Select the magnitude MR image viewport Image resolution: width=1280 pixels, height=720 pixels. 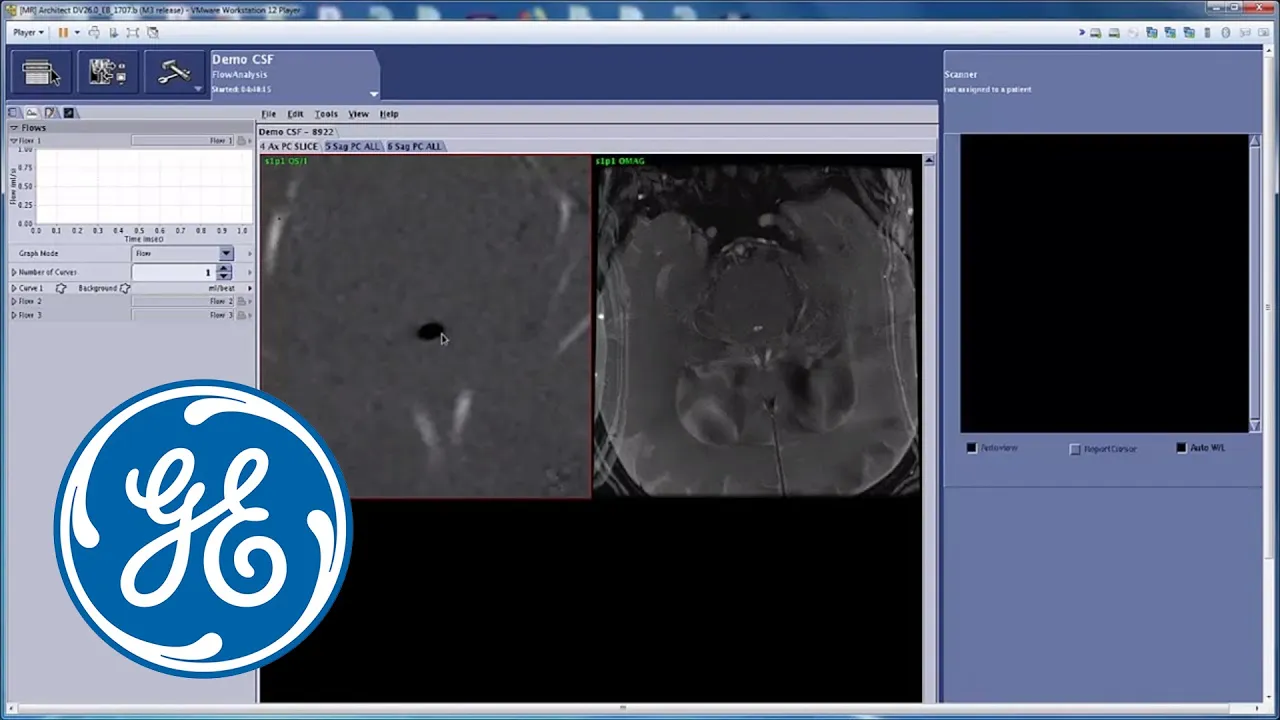coord(757,326)
